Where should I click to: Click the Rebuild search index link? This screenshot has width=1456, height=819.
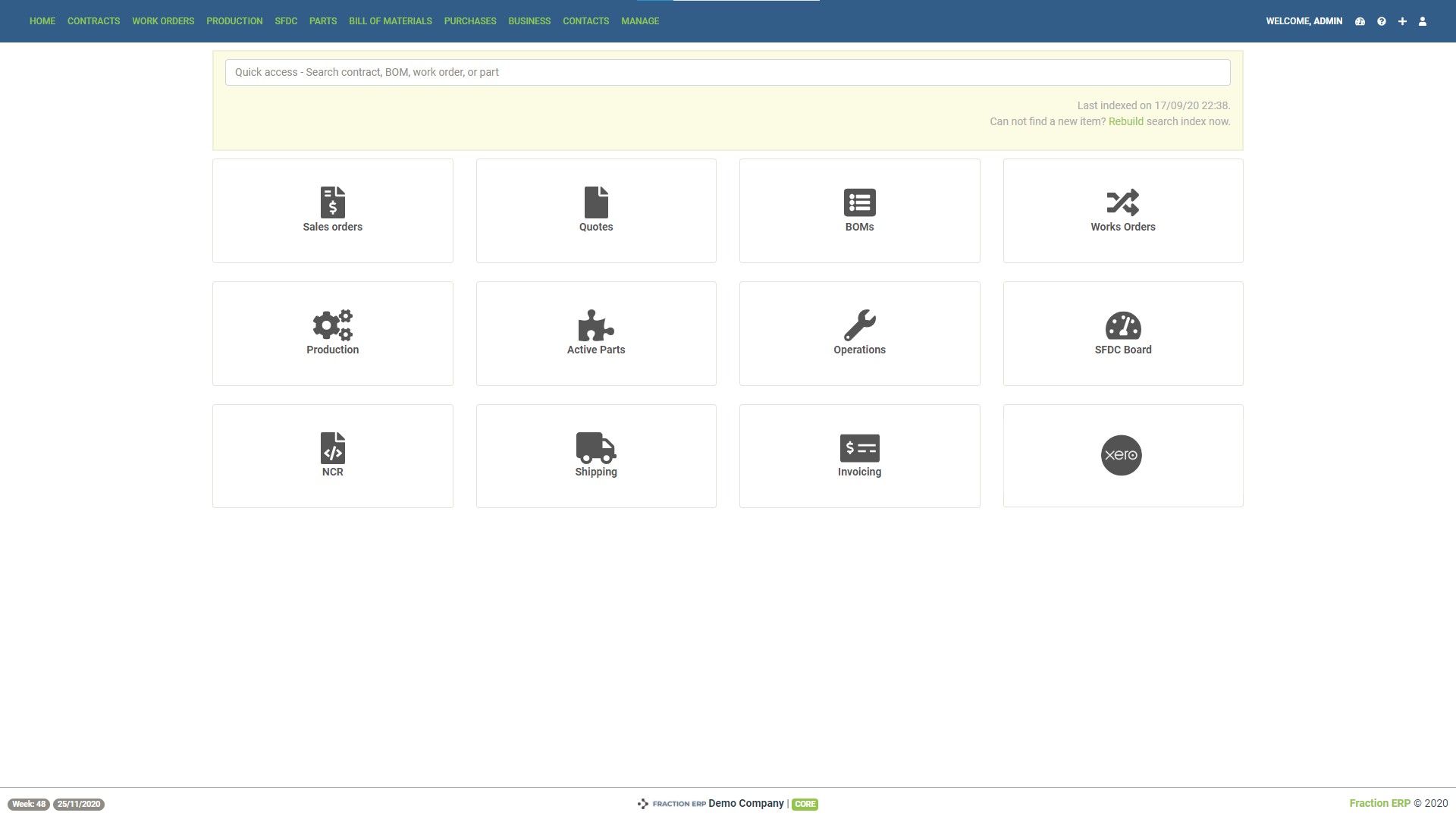pos(1125,121)
